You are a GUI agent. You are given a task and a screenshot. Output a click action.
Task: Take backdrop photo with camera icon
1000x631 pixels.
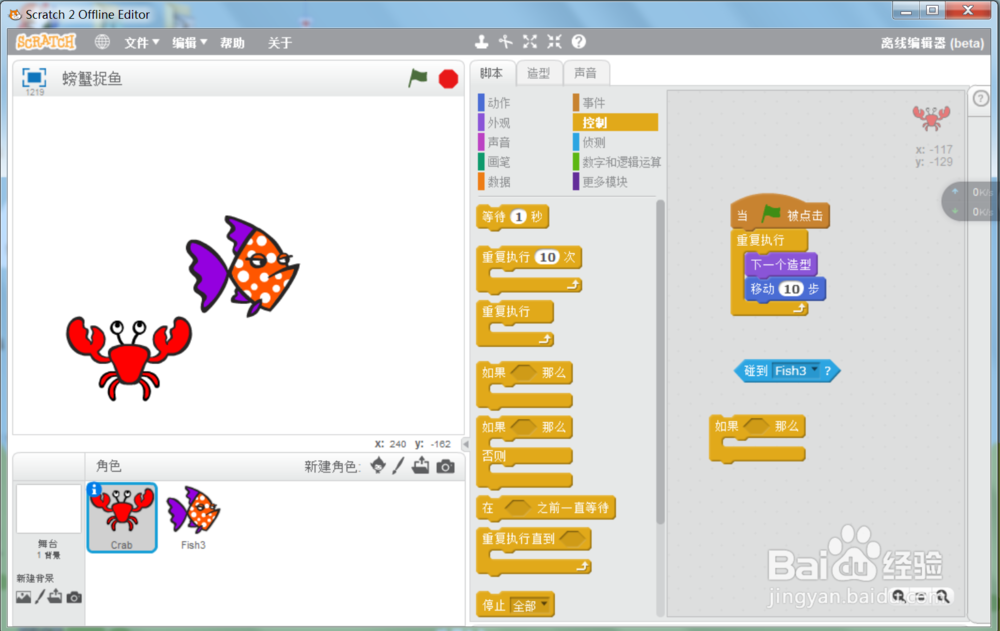pos(74,597)
